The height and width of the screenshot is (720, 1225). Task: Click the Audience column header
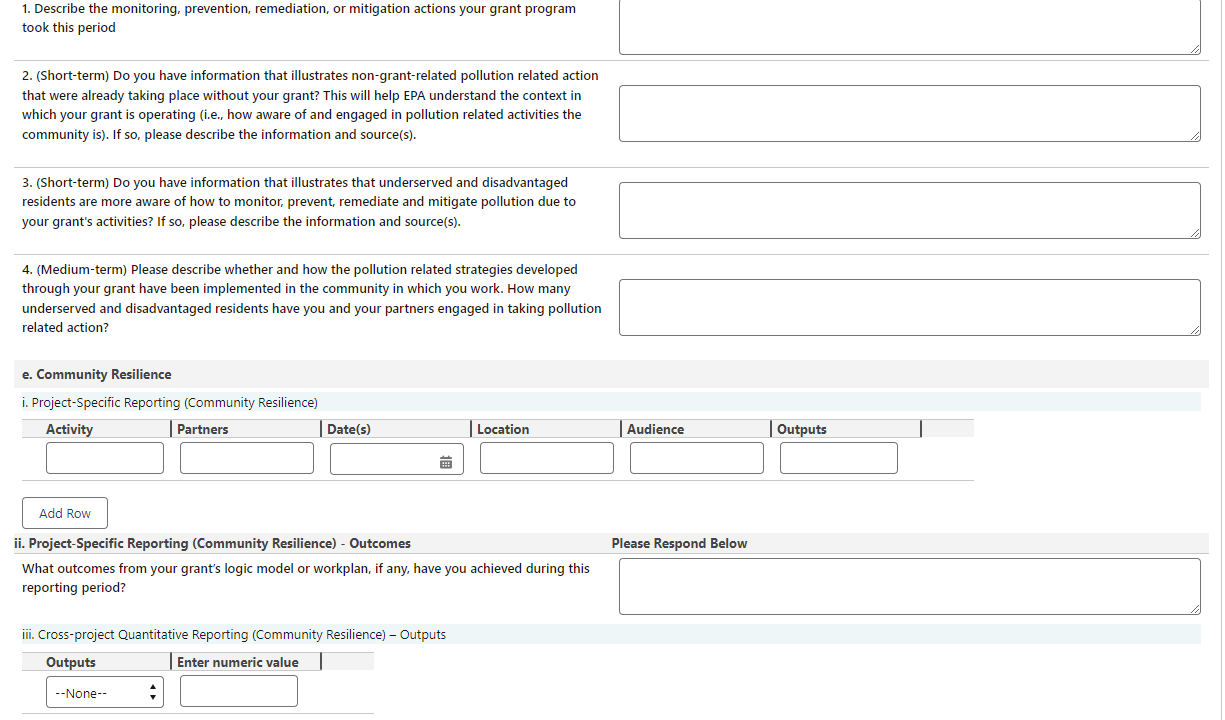pos(656,429)
